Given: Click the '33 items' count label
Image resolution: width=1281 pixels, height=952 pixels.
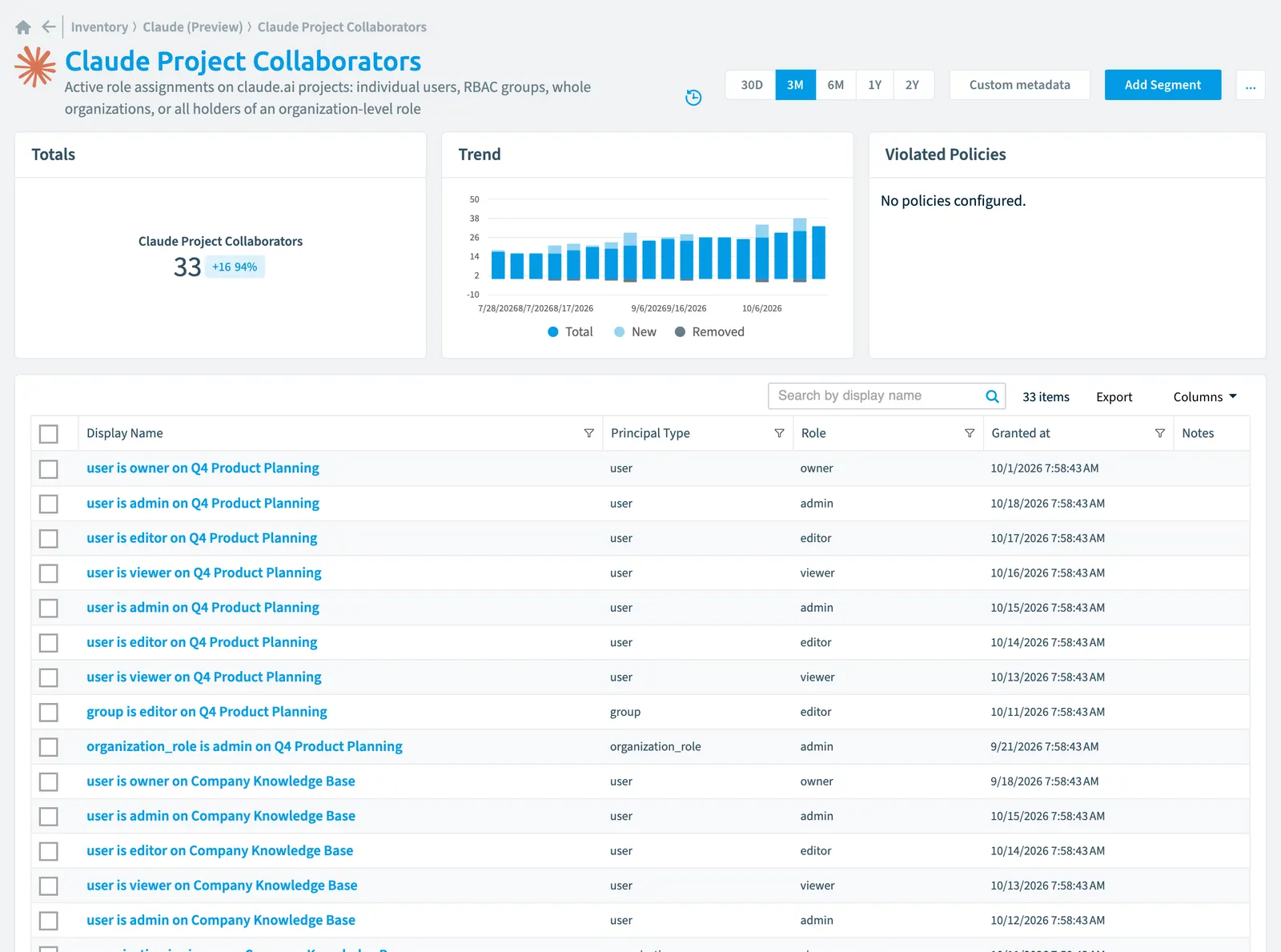Looking at the screenshot, I should point(1046,397).
